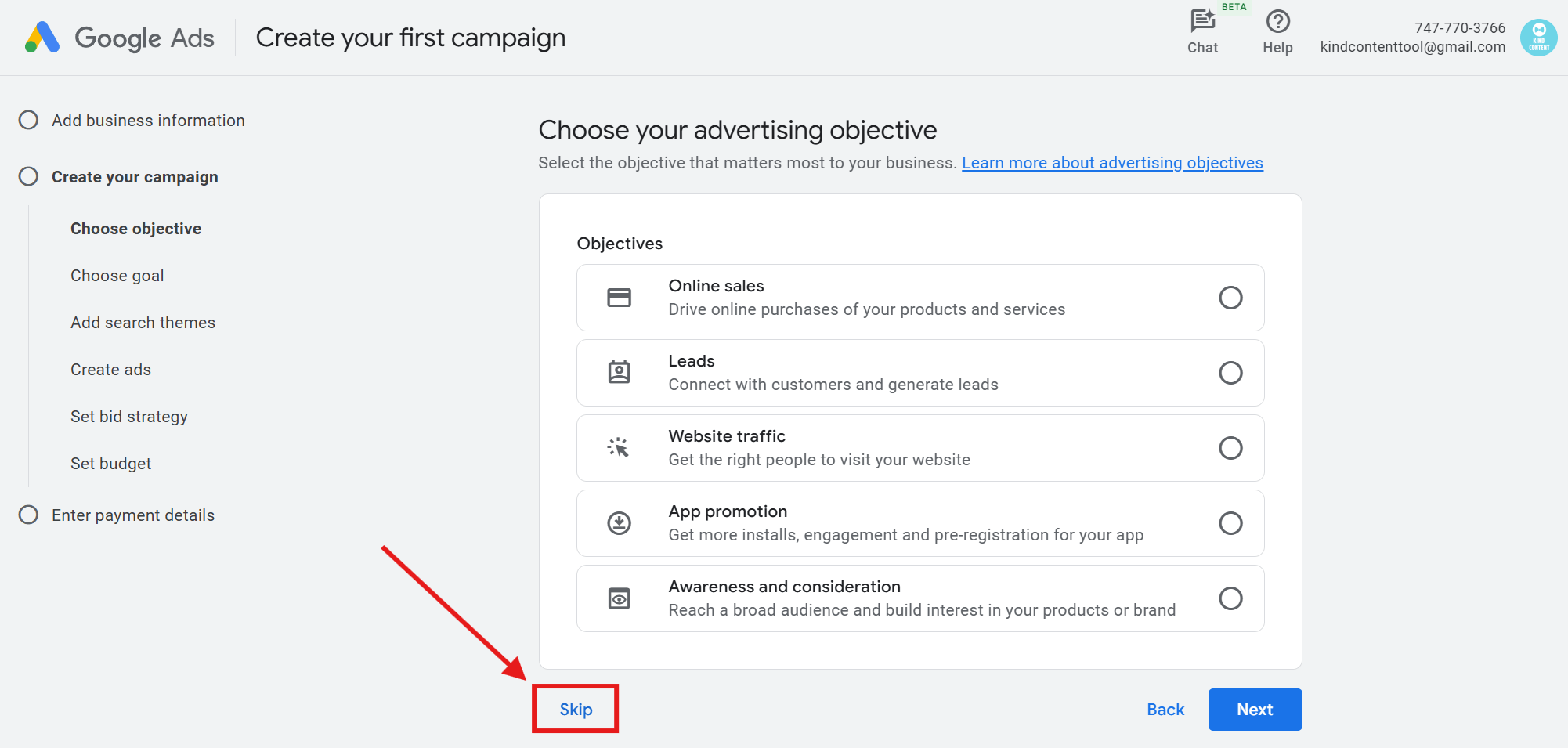Open the Choose goal sidebar step
This screenshot has width=1568, height=748.
117,276
